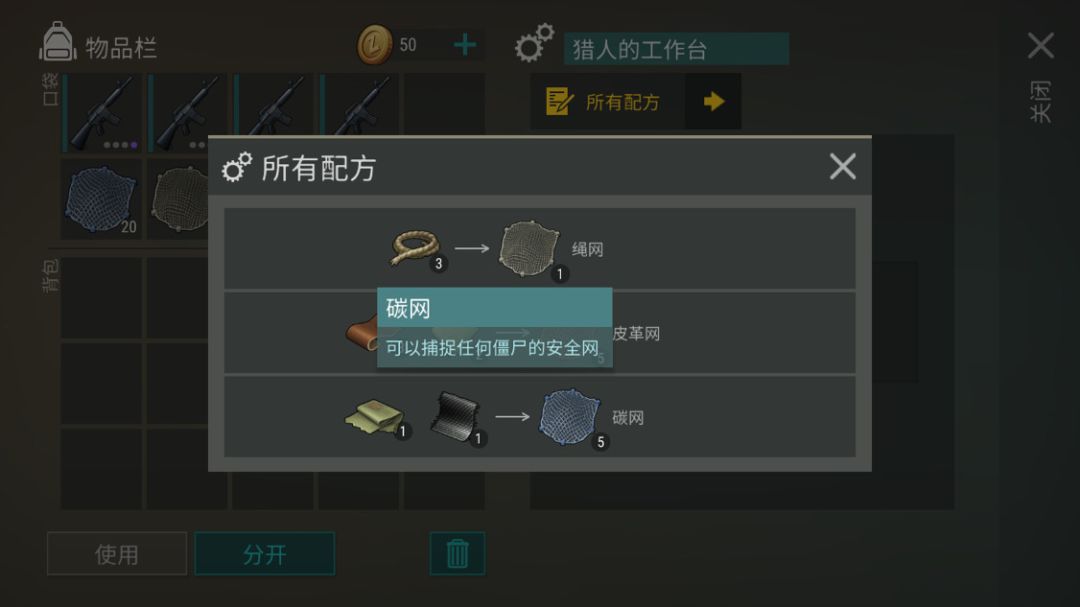Select the blue carbon net result icon
1080x607 pixels.
pos(569,416)
